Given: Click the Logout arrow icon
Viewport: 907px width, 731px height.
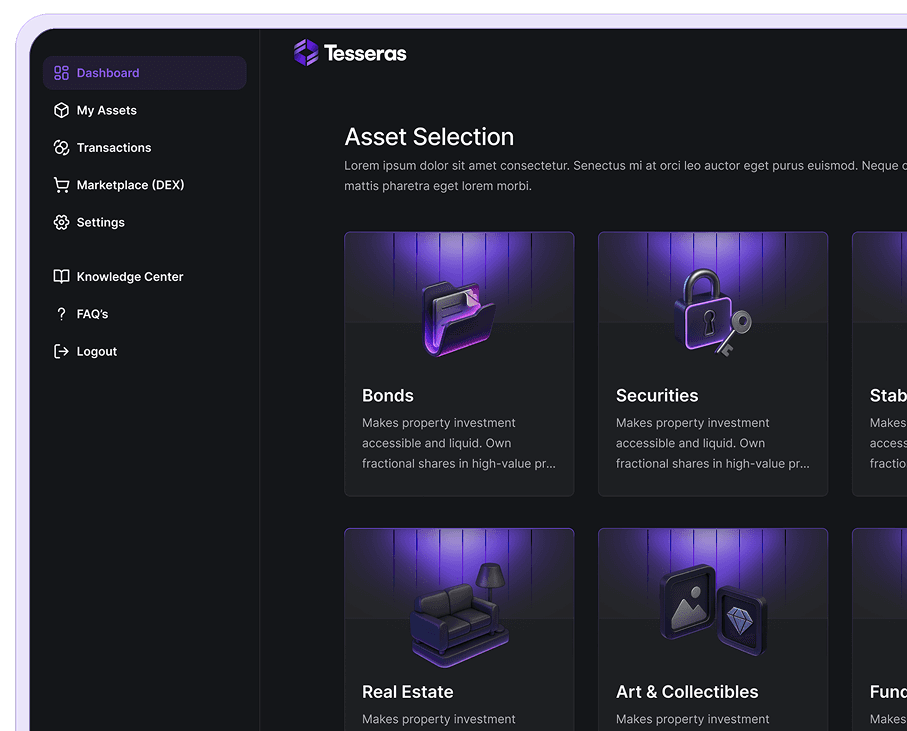Looking at the screenshot, I should click(60, 351).
